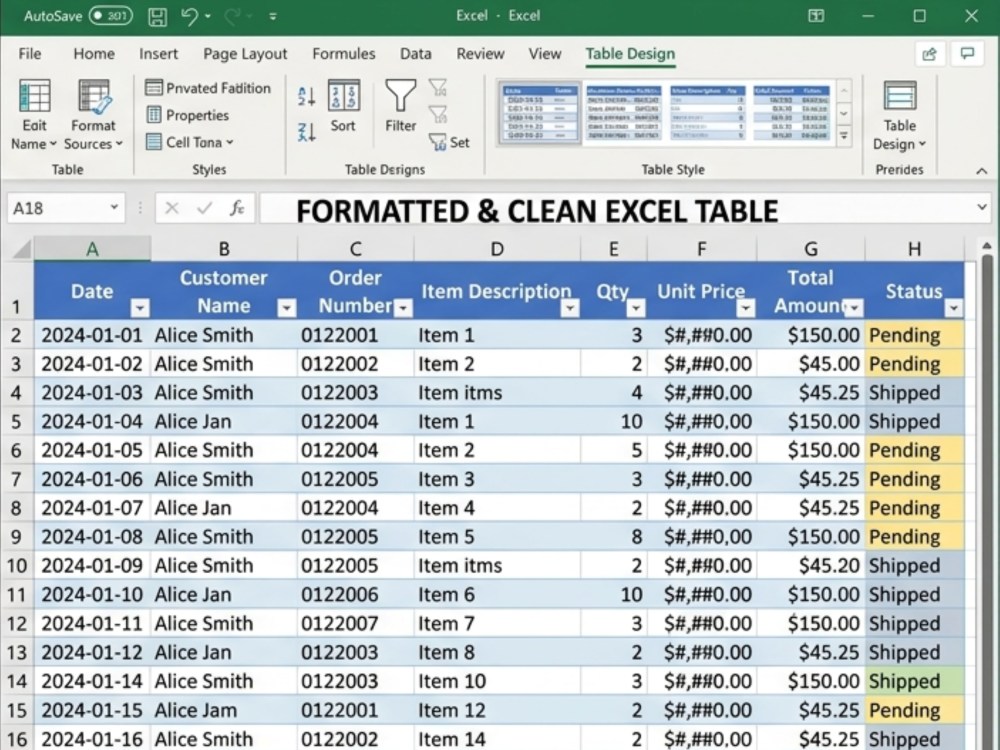Screen dimensions: 1000x750
Task: Apply the third table style thumbnail
Action: [x=707, y=114]
